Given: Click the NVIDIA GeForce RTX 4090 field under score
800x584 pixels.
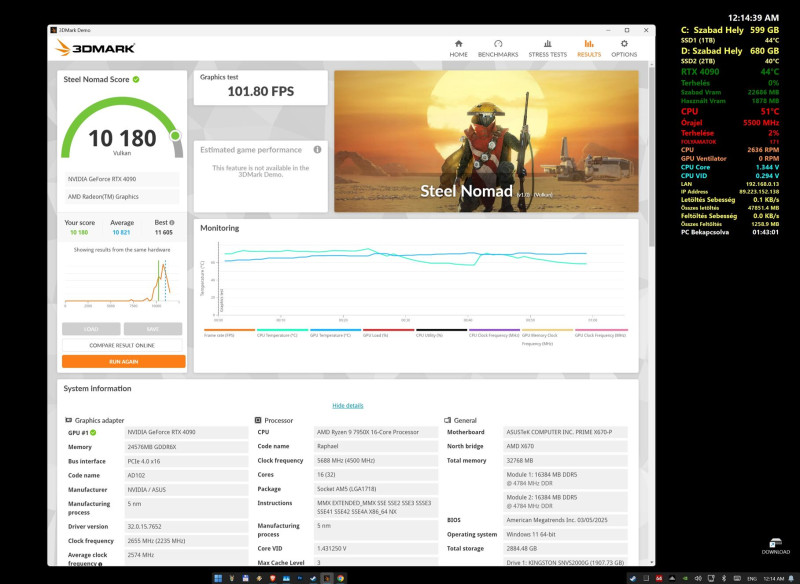Looking at the screenshot, I should 122,179.
